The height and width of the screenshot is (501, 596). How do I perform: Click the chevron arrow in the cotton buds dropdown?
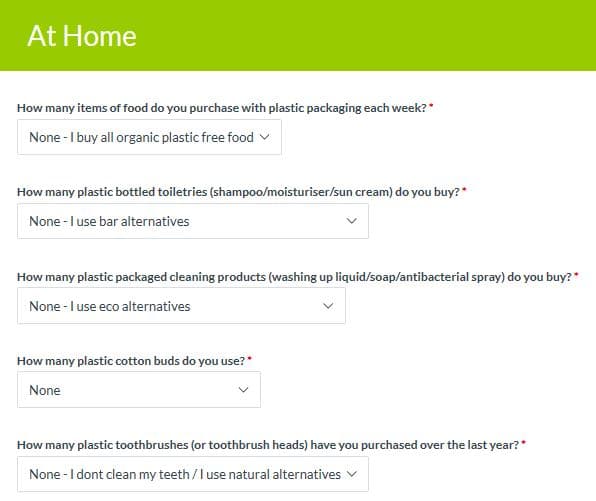(x=243, y=390)
